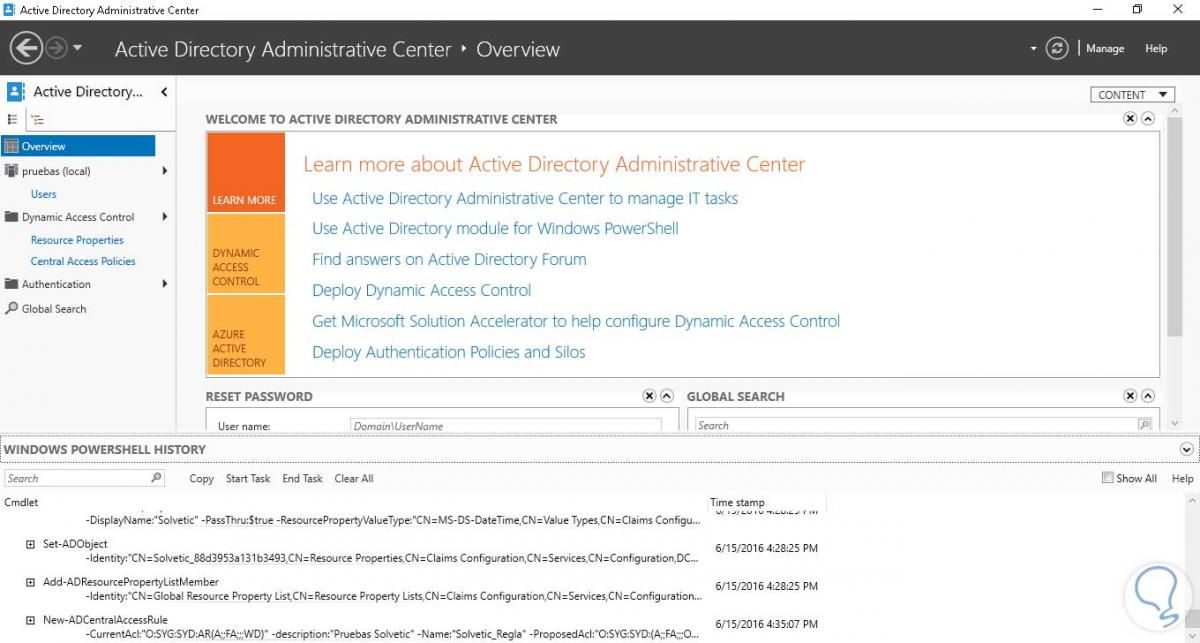The image size is (1200, 643).
Task: Switch navigation pane to list view
Action: [13, 119]
